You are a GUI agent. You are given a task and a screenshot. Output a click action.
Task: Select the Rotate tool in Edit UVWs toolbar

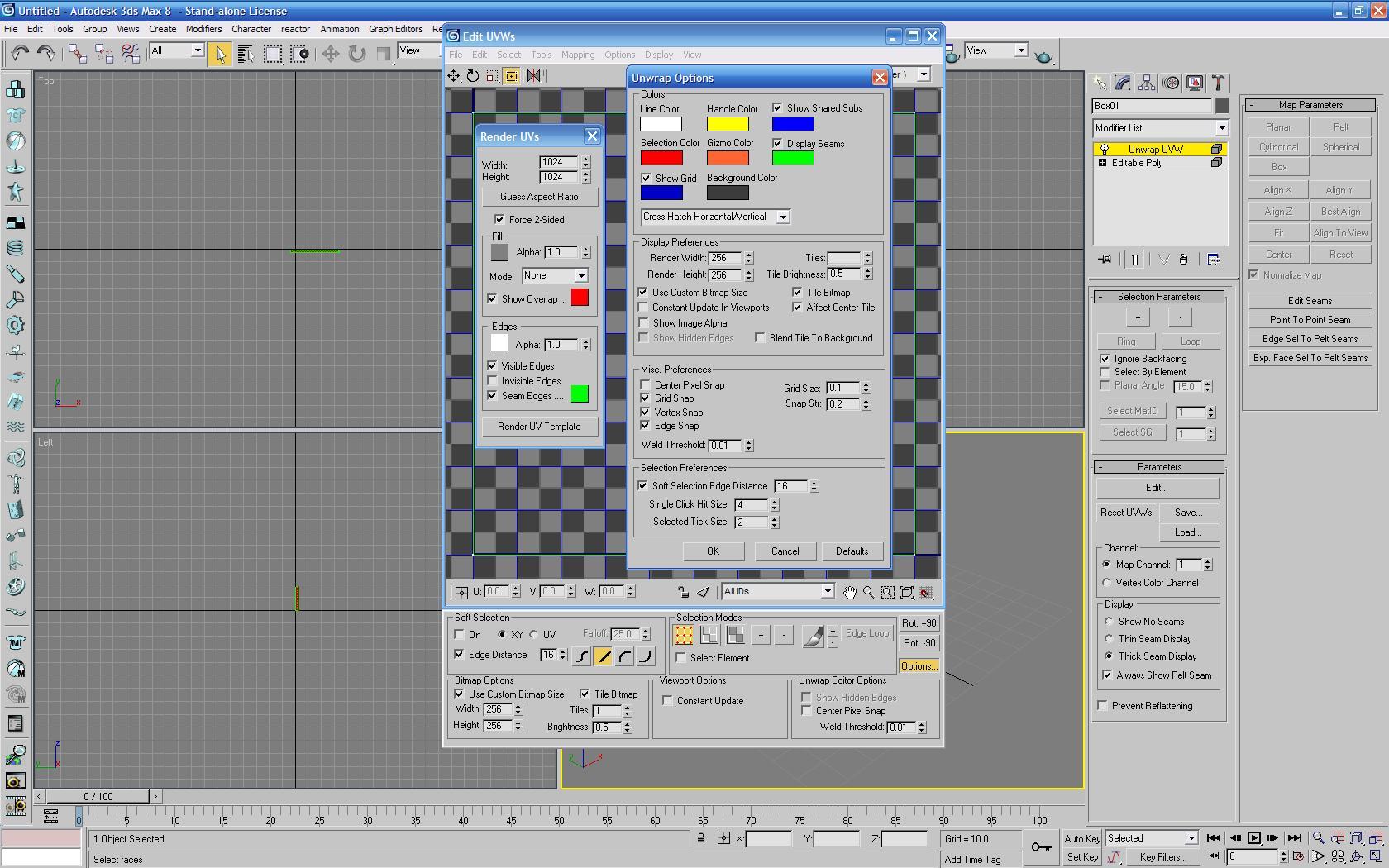click(x=473, y=76)
